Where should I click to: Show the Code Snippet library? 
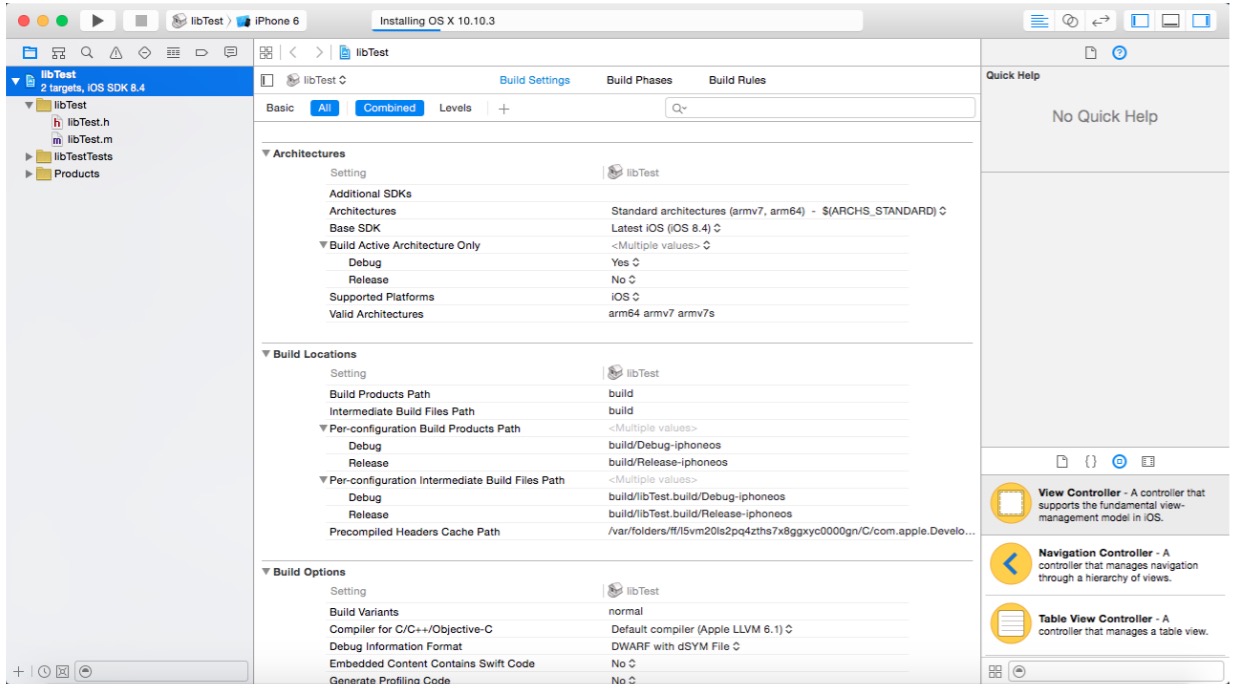(1091, 462)
